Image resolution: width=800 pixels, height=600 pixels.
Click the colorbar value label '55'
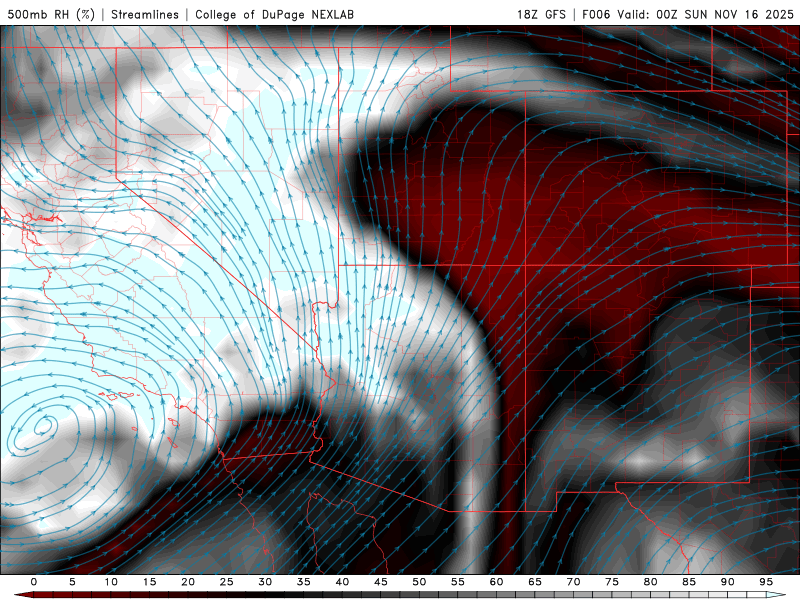pyautogui.click(x=458, y=582)
